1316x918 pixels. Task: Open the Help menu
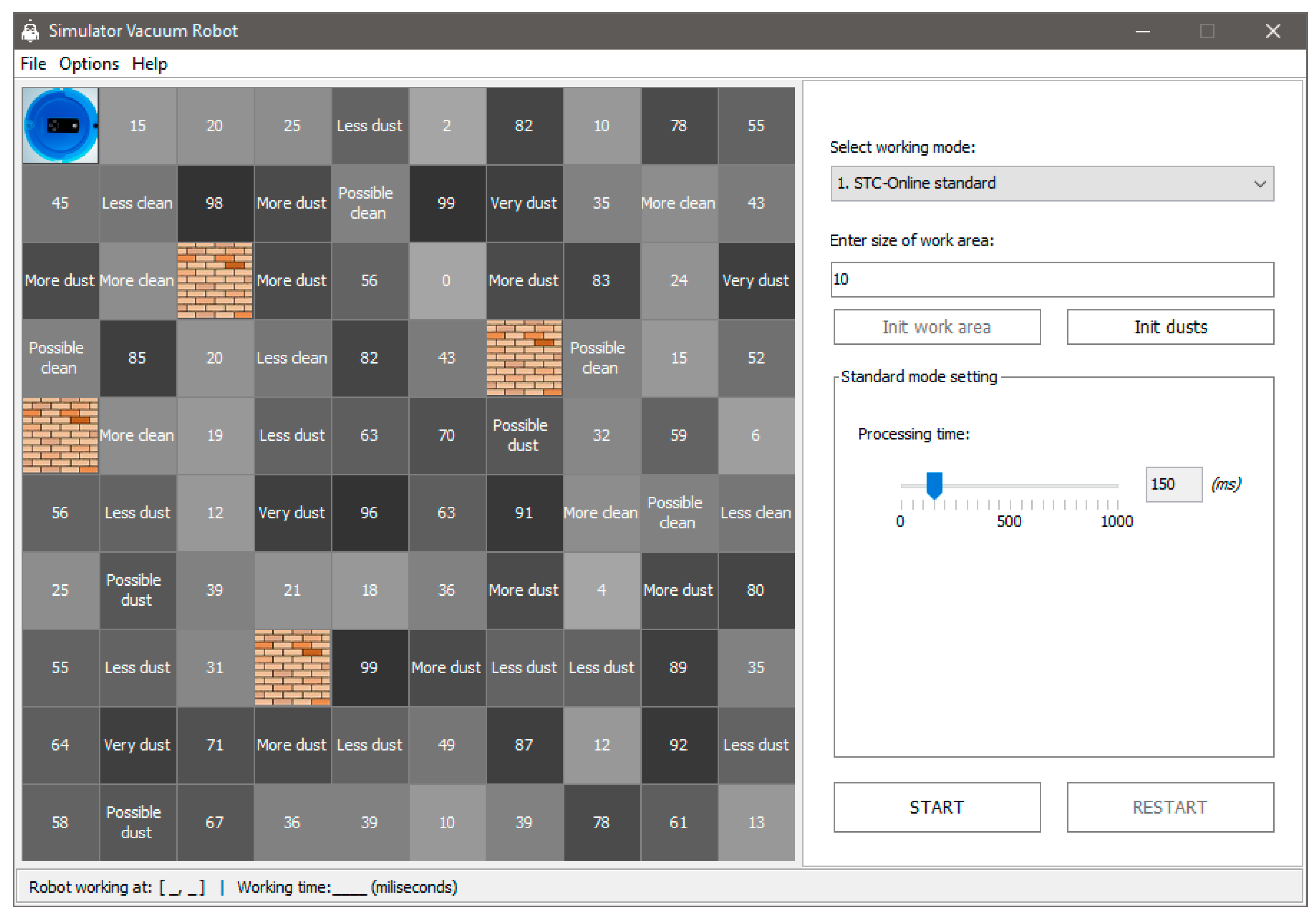click(x=150, y=64)
